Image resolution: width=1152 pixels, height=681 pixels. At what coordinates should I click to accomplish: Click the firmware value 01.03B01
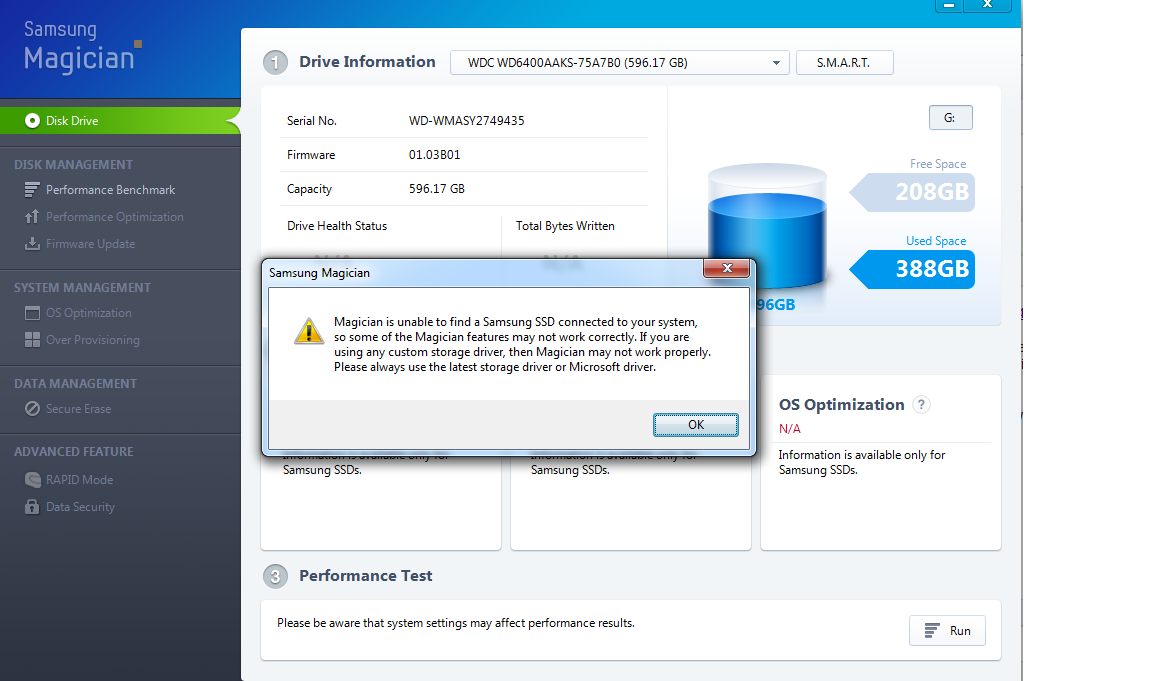(434, 155)
